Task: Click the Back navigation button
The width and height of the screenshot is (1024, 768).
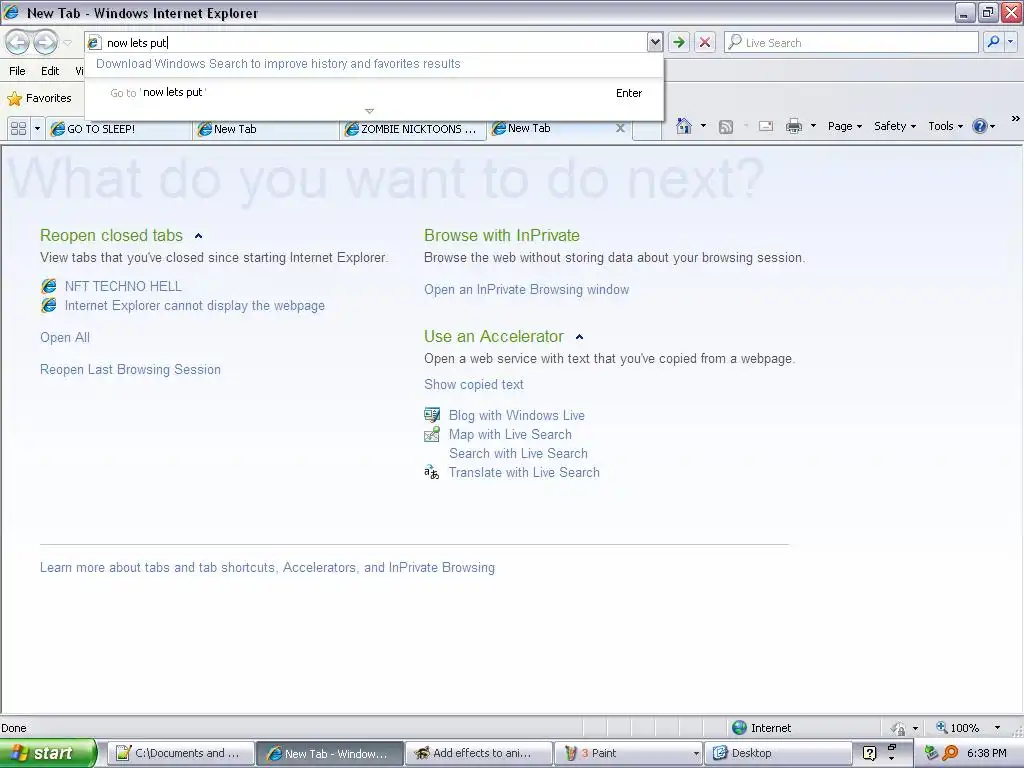Action: (x=18, y=42)
